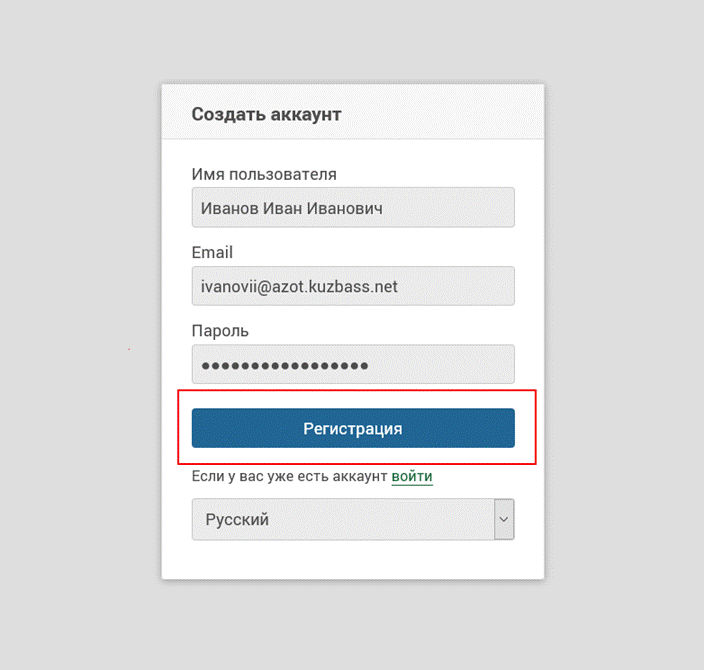Focus the Email input field

click(353, 286)
